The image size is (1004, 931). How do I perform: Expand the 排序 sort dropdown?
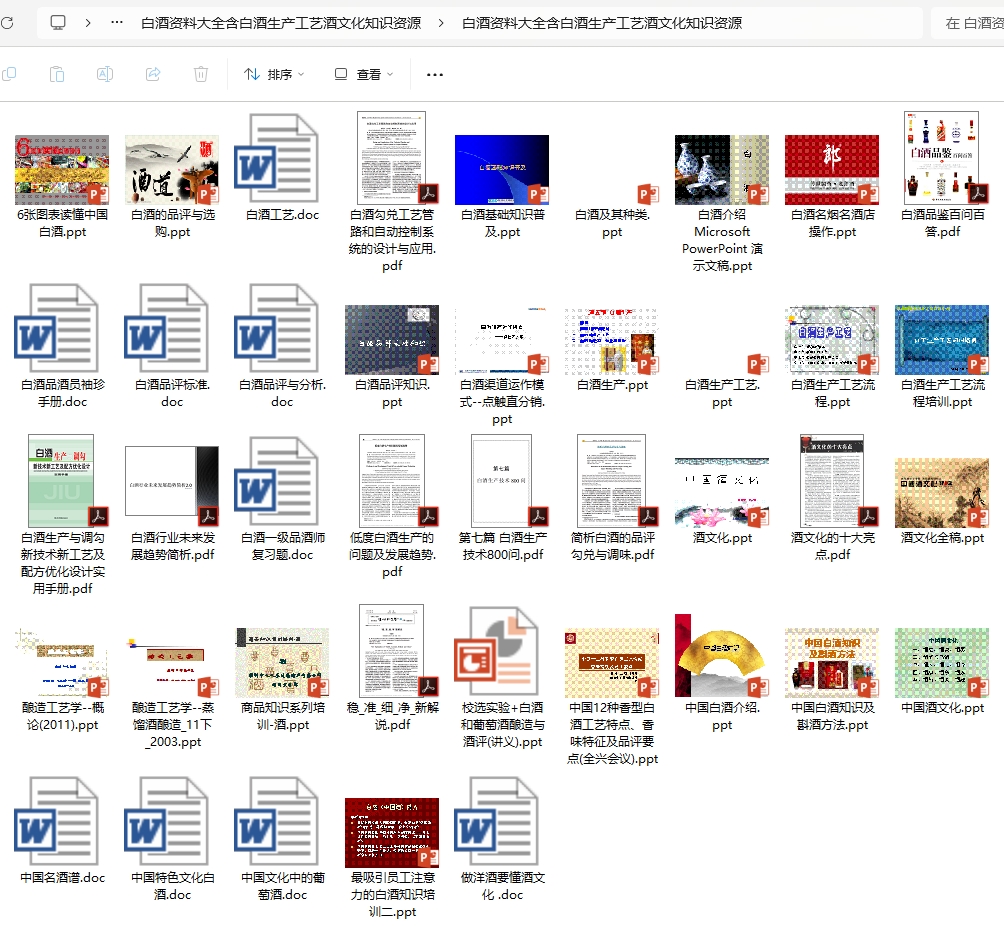[274, 74]
